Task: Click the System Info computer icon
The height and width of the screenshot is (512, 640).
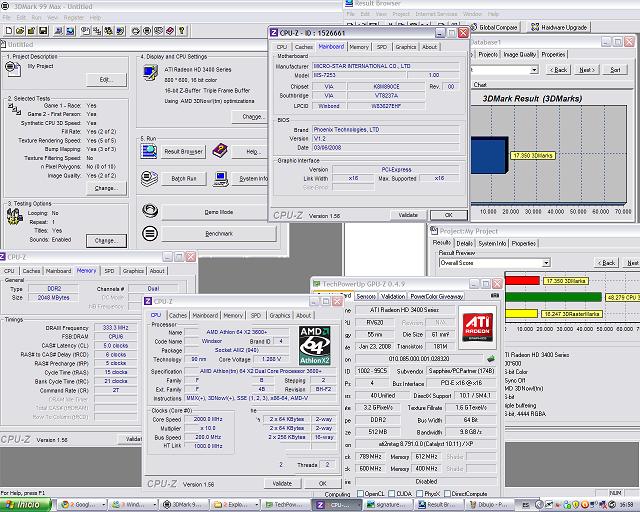Action: point(220,179)
